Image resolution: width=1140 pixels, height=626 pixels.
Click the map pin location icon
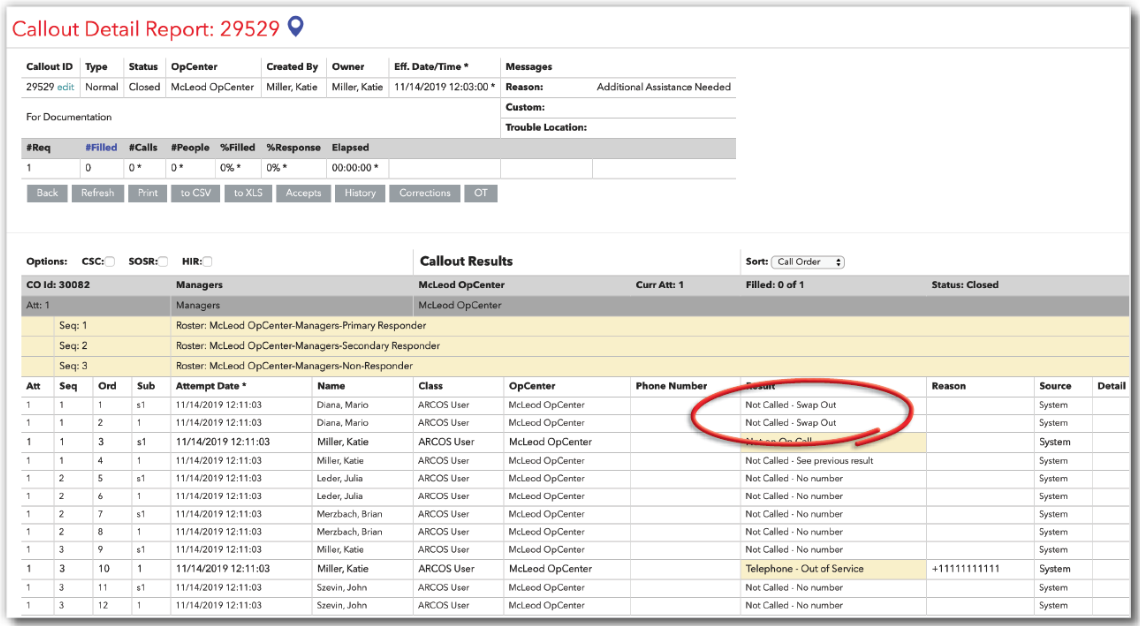pyautogui.click(x=295, y=27)
